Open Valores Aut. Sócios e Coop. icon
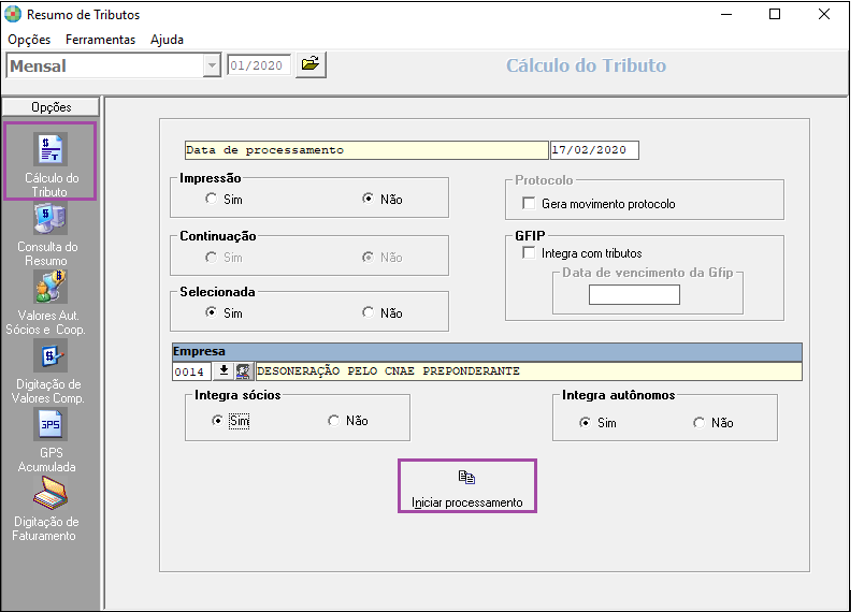The width and height of the screenshot is (851, 612). (50, 287)
